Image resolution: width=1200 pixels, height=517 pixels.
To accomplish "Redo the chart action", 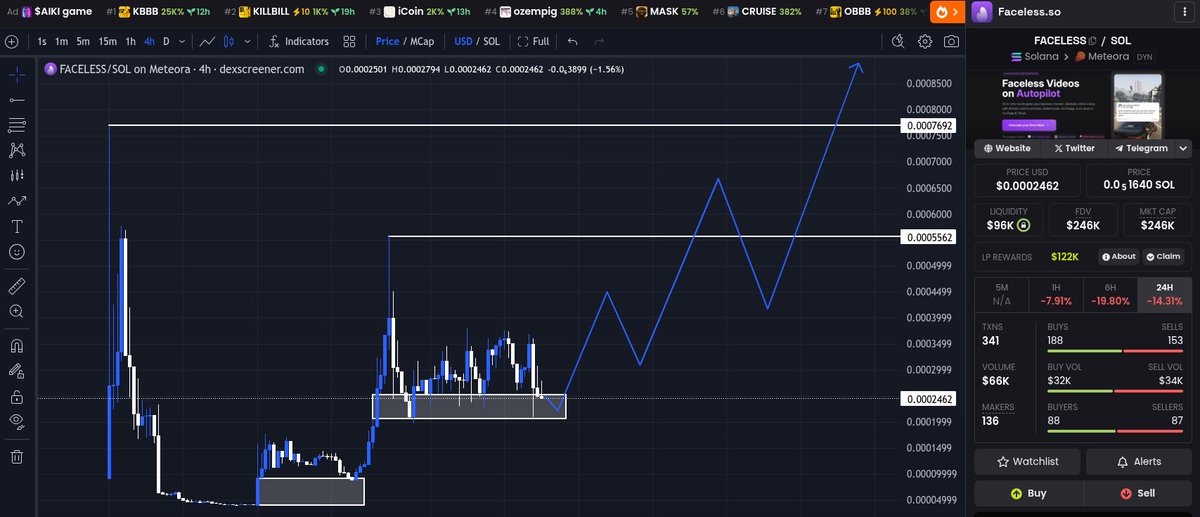I will pyautogui.click(x=599, y=41).
